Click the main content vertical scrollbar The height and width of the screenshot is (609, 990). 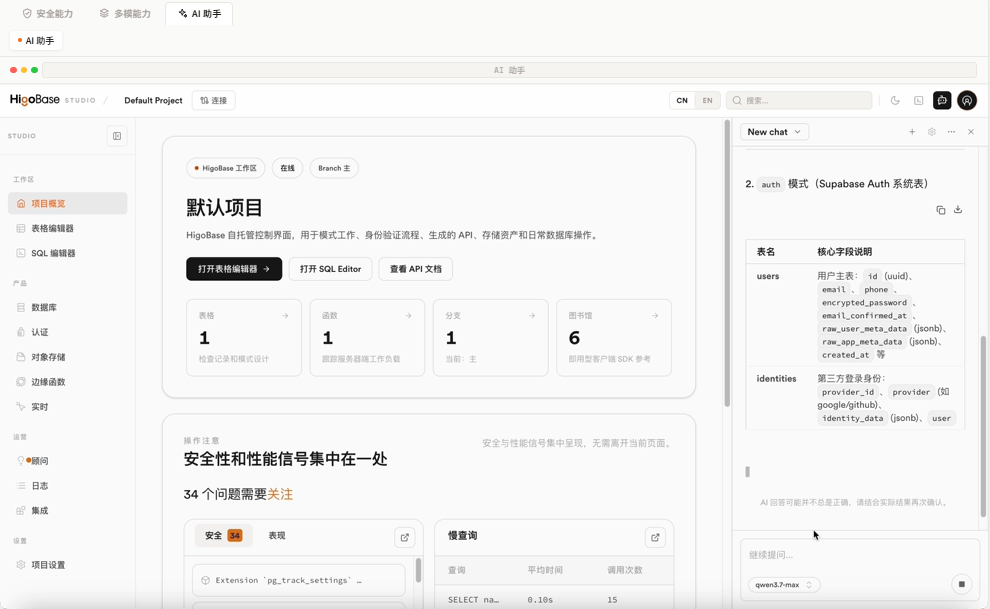727,262
